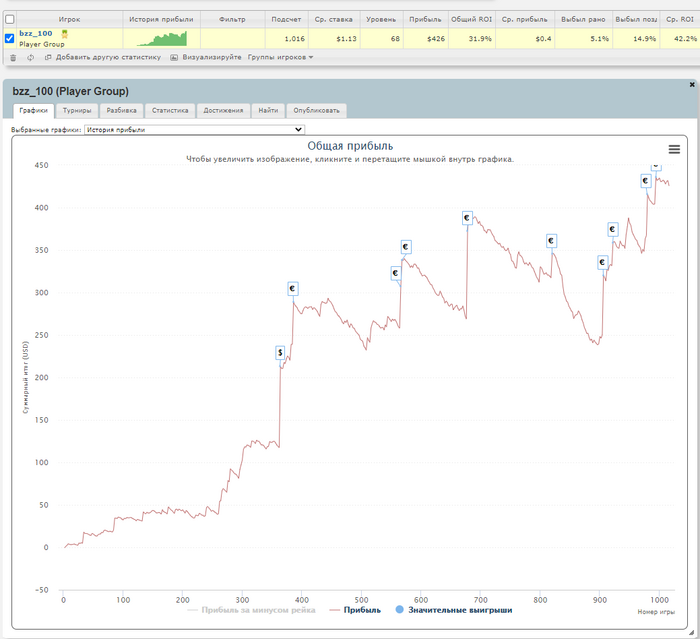The height and width of the screenshot is (639, 700).
Task: Sort by the История прибыли column header
Action: tap(161, 19)
